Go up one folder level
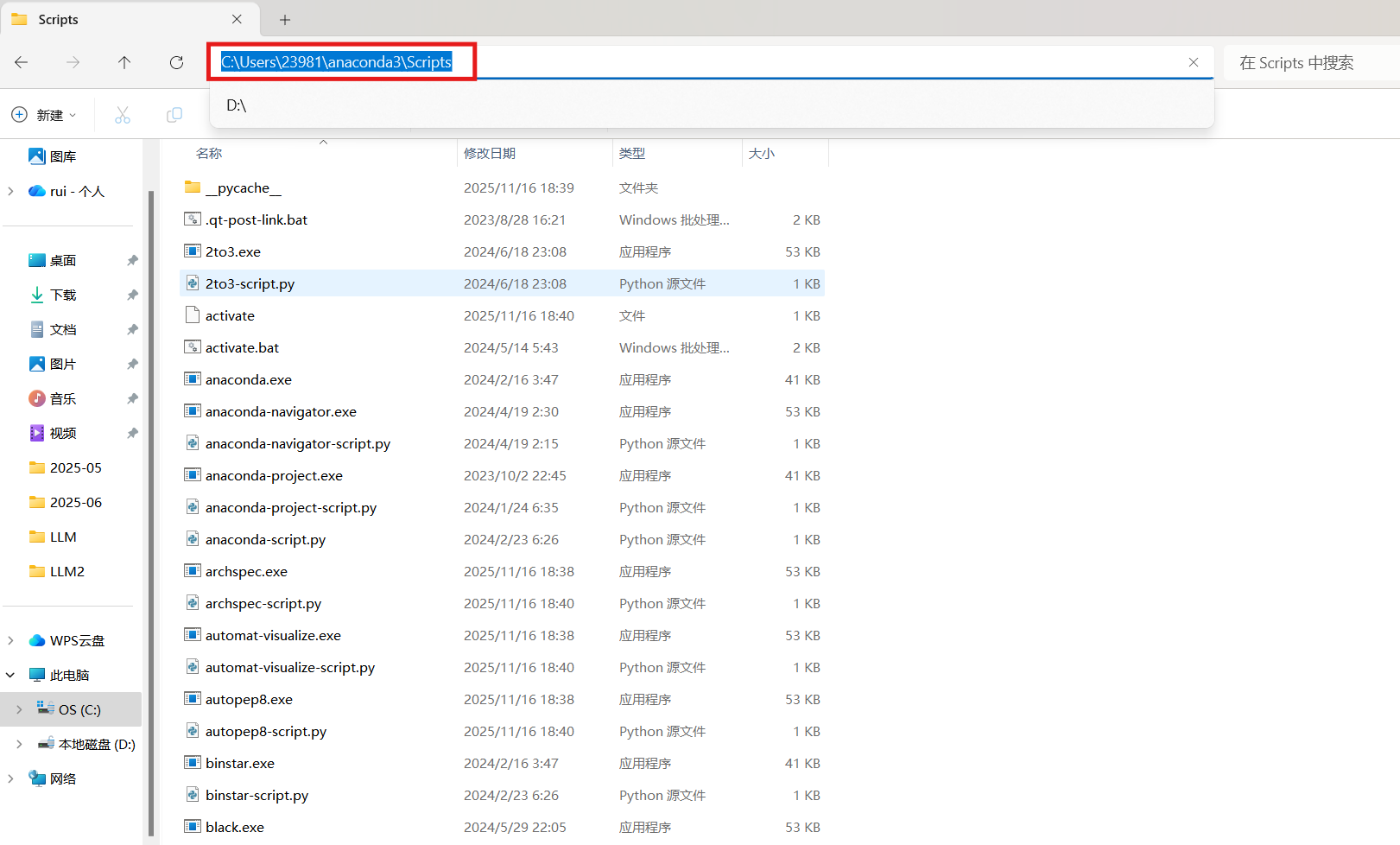The width and height of the screenshot is (1400, 845). point(124,62)
